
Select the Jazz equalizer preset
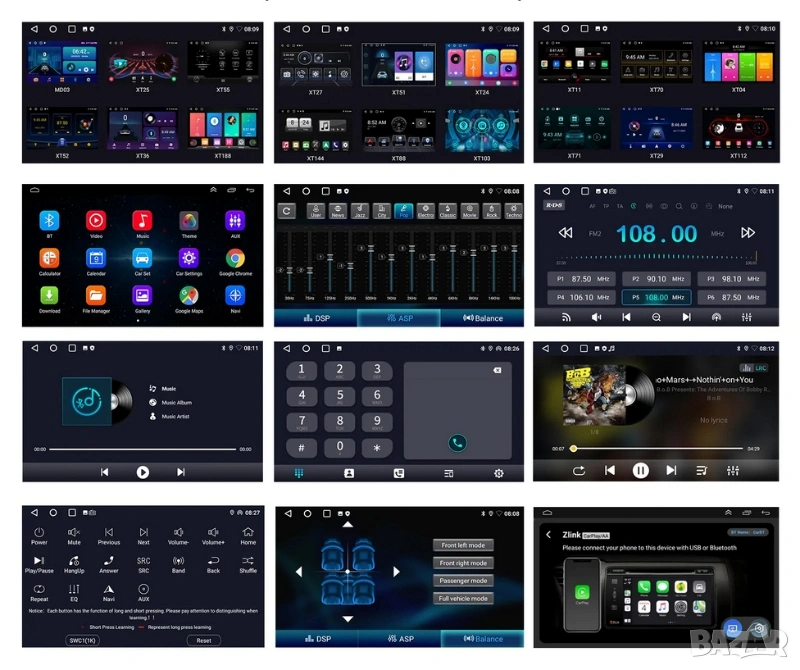click(x=360, y=211)
